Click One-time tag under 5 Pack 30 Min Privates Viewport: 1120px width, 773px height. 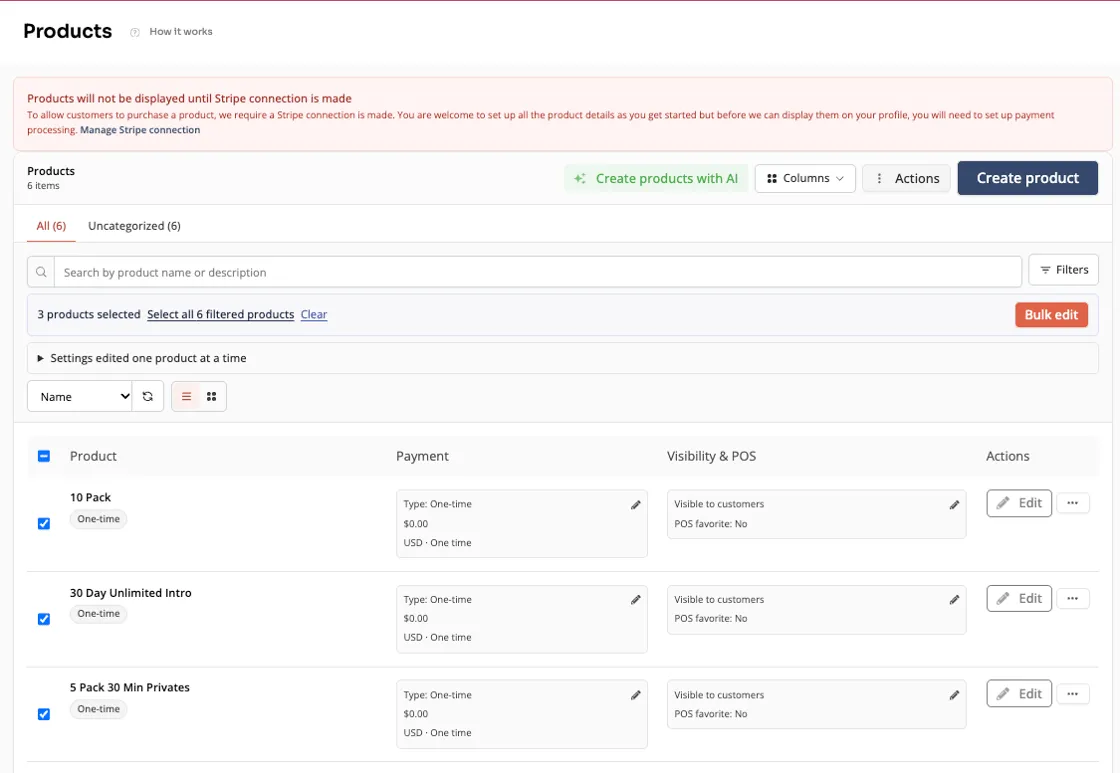coord(99,709)
